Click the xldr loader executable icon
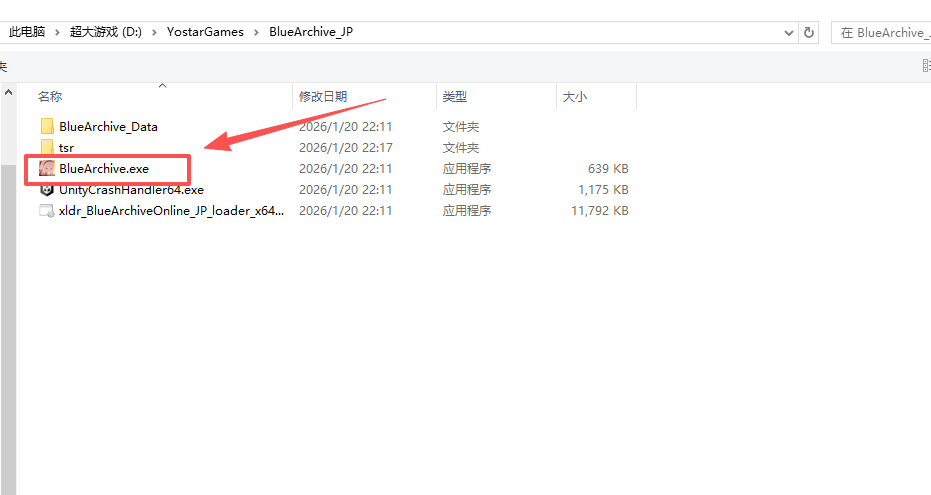This screenshot has height=495, width=931. click(x=47, y=211)
